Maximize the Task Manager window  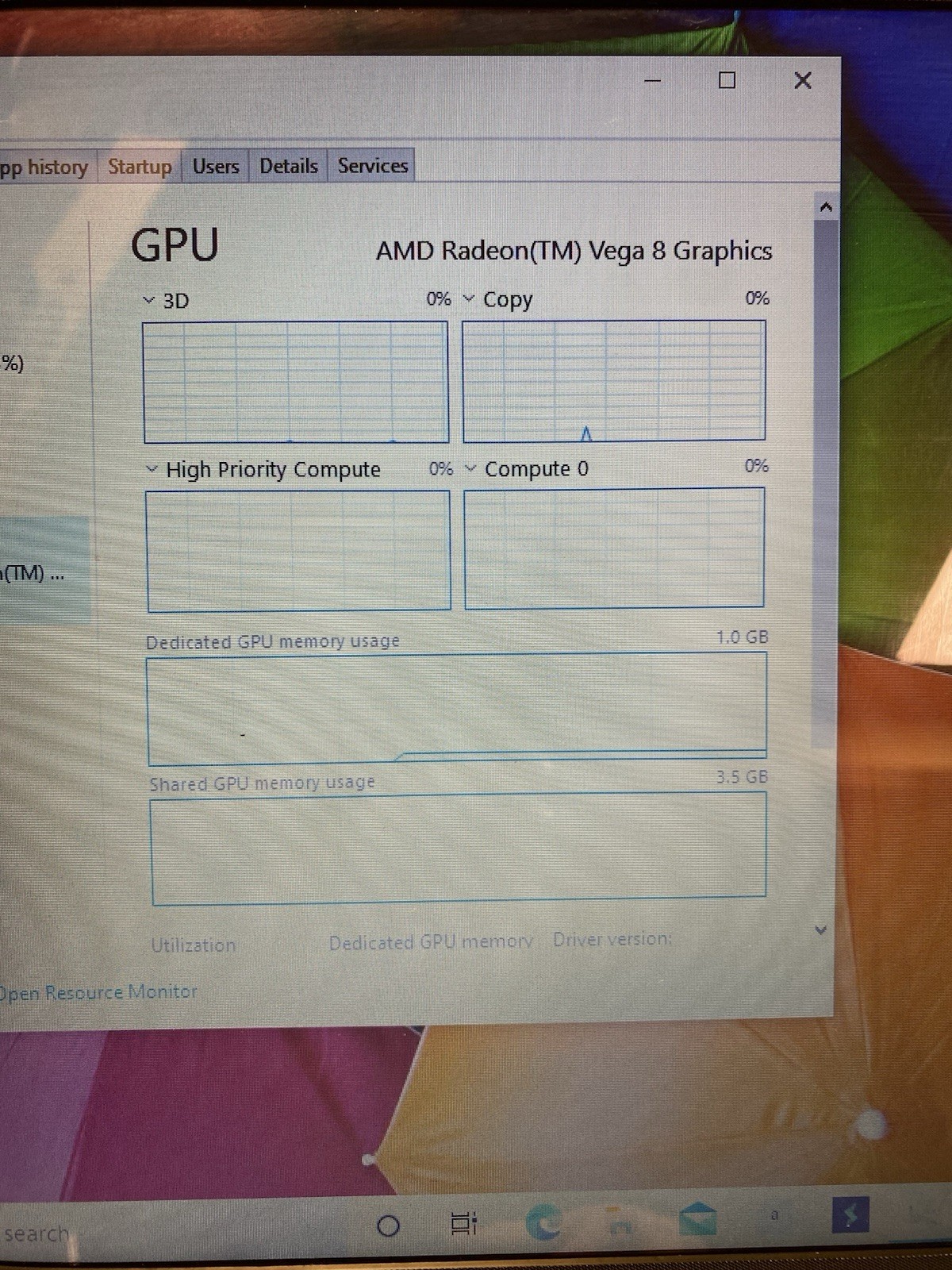coord(727,80)
